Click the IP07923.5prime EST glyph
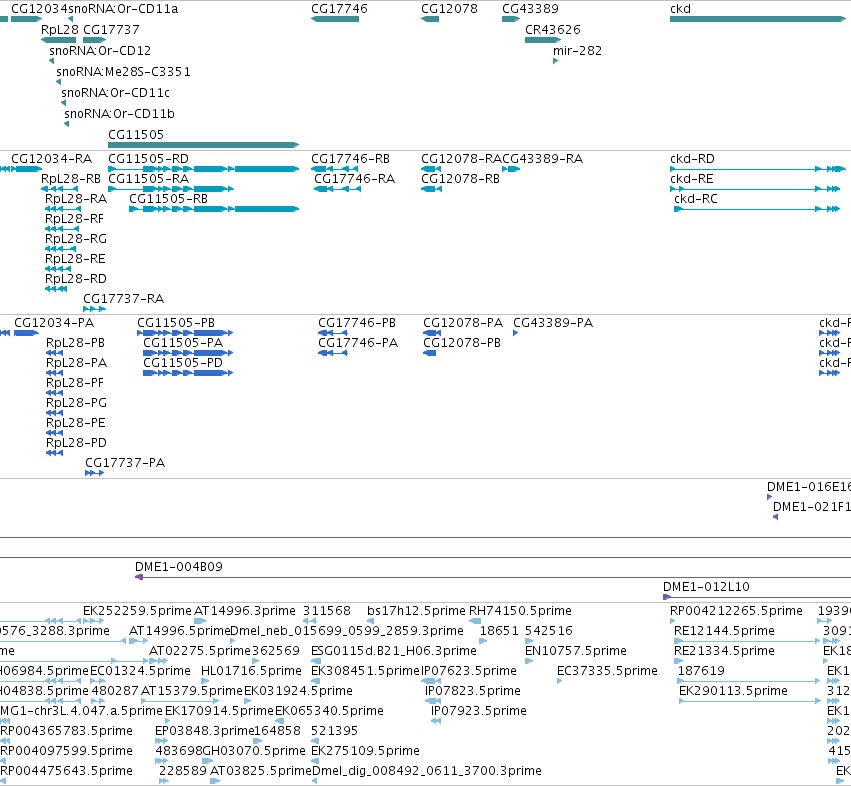The image size is (851, 786). [435, 721]
